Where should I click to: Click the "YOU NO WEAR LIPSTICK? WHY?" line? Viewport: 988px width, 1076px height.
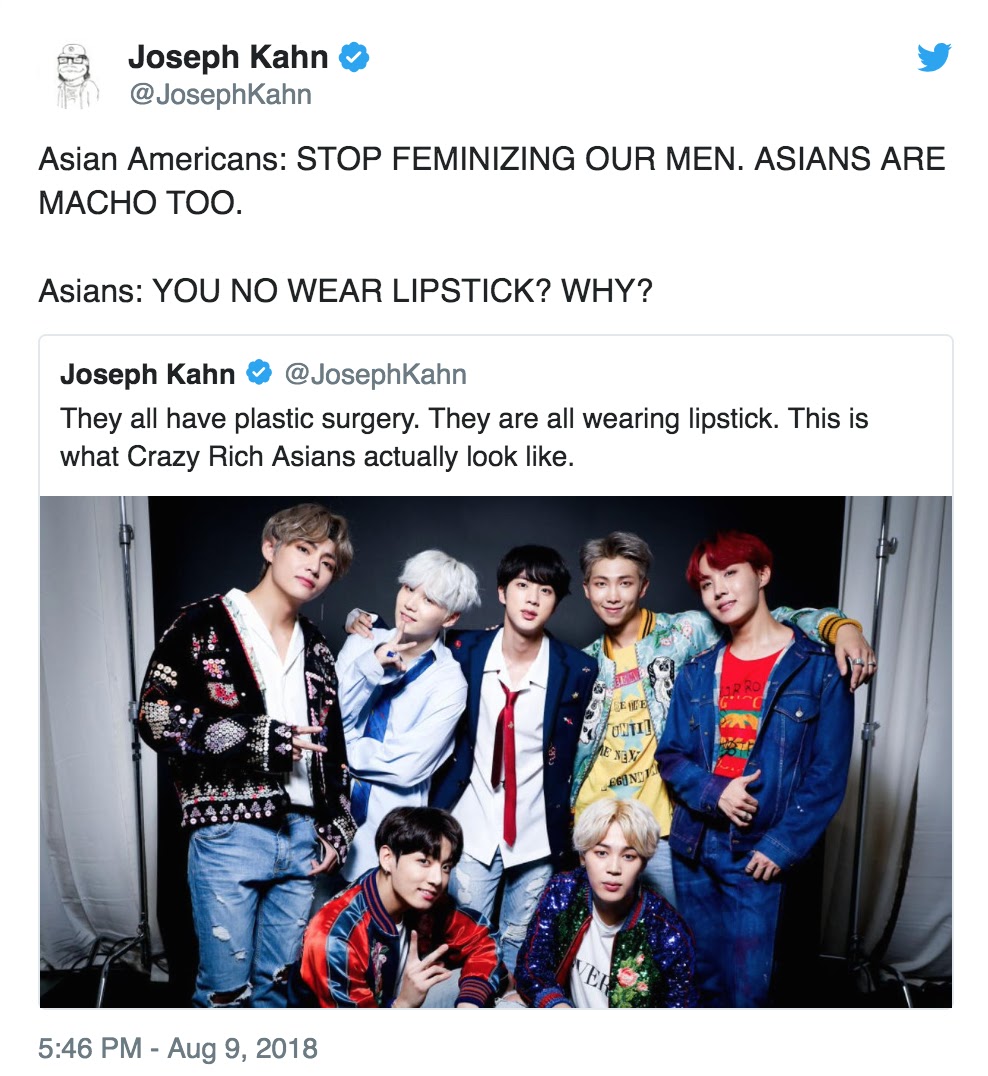click(x=345, y=290)
